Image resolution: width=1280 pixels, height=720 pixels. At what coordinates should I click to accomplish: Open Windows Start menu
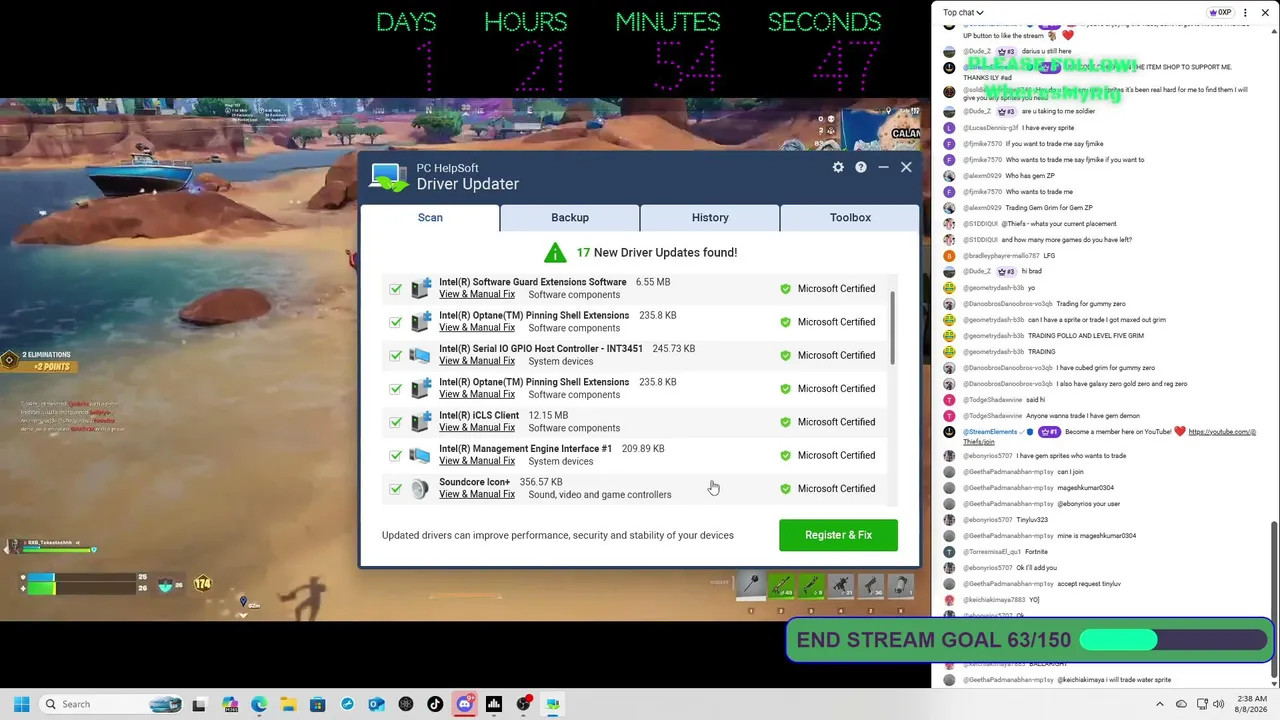(21, 704)
